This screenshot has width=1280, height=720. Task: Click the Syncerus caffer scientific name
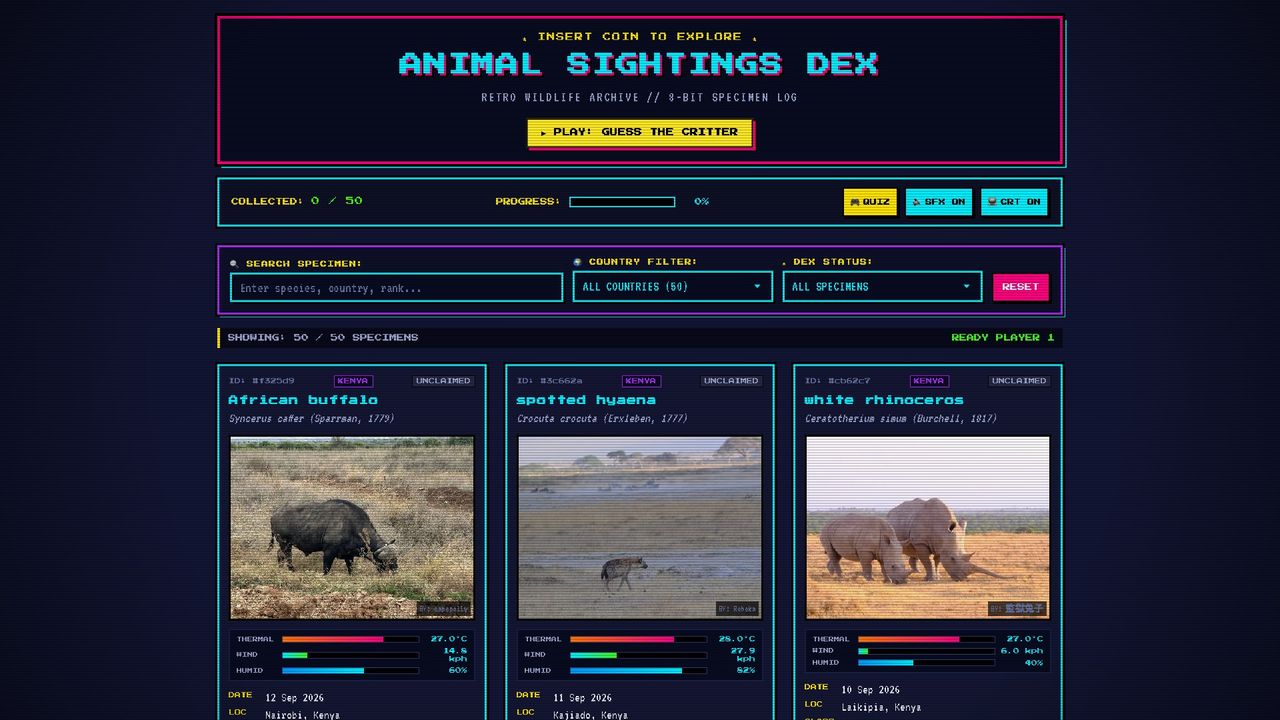click(x=311, y=419)
